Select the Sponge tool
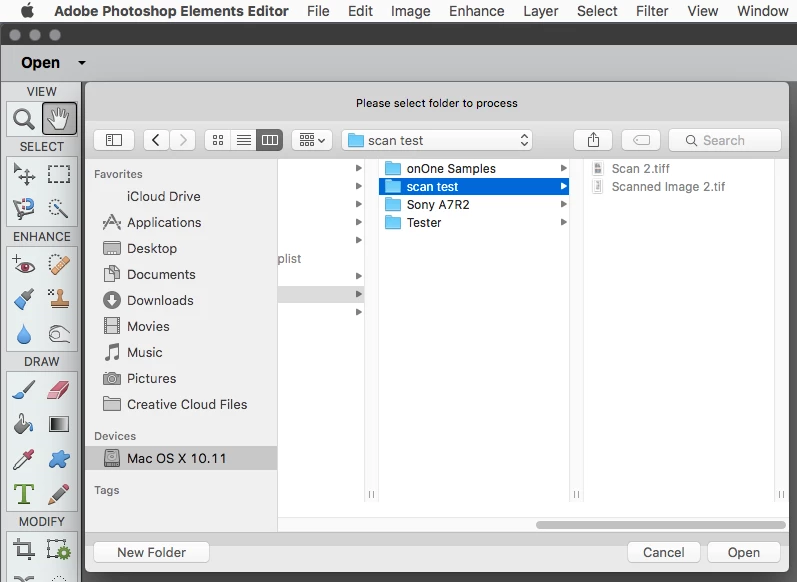Viewport: 797px width, 582px height. click(59, 334)
